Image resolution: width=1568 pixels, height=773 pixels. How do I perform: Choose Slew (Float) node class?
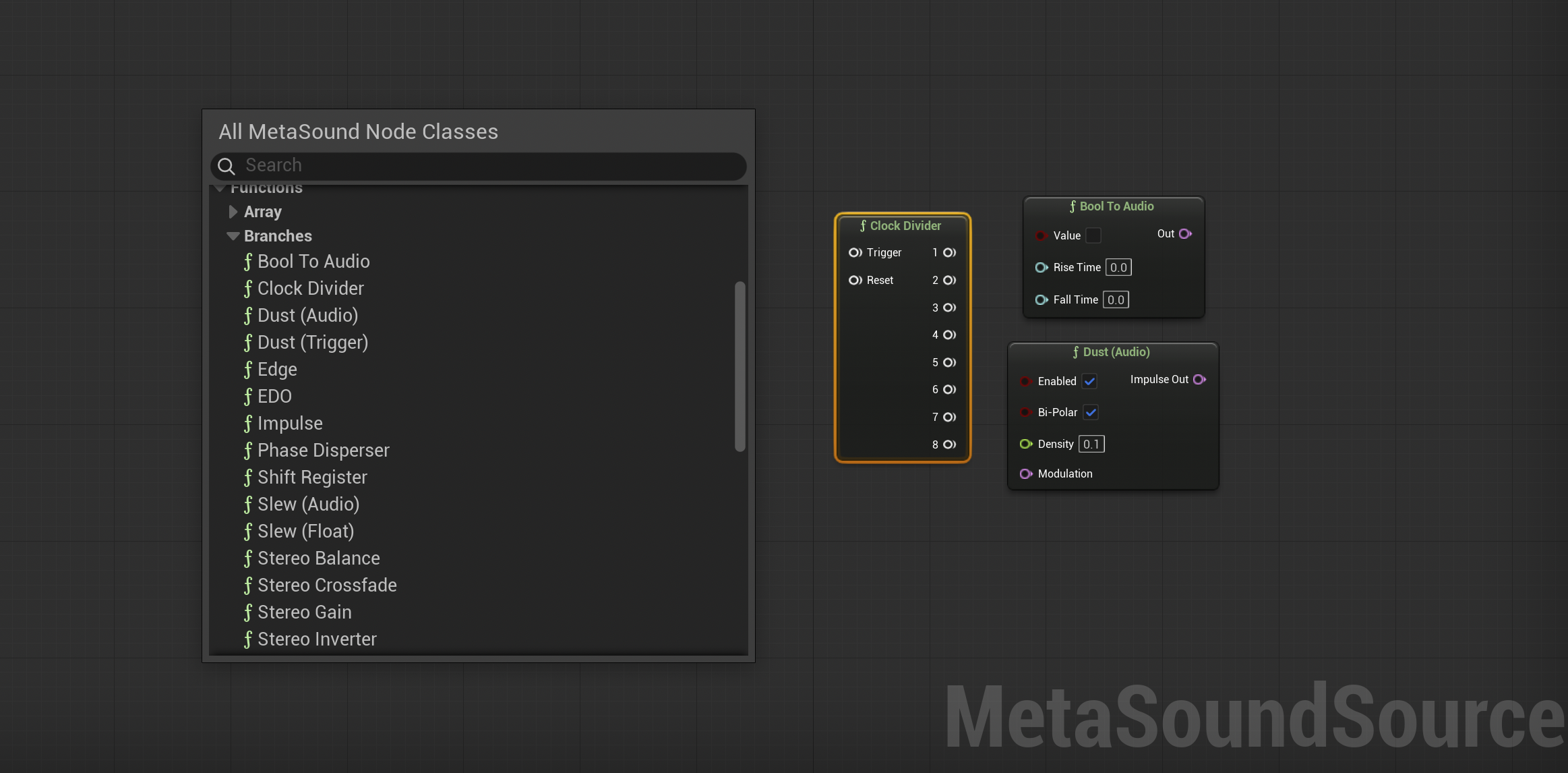(305, 532)
